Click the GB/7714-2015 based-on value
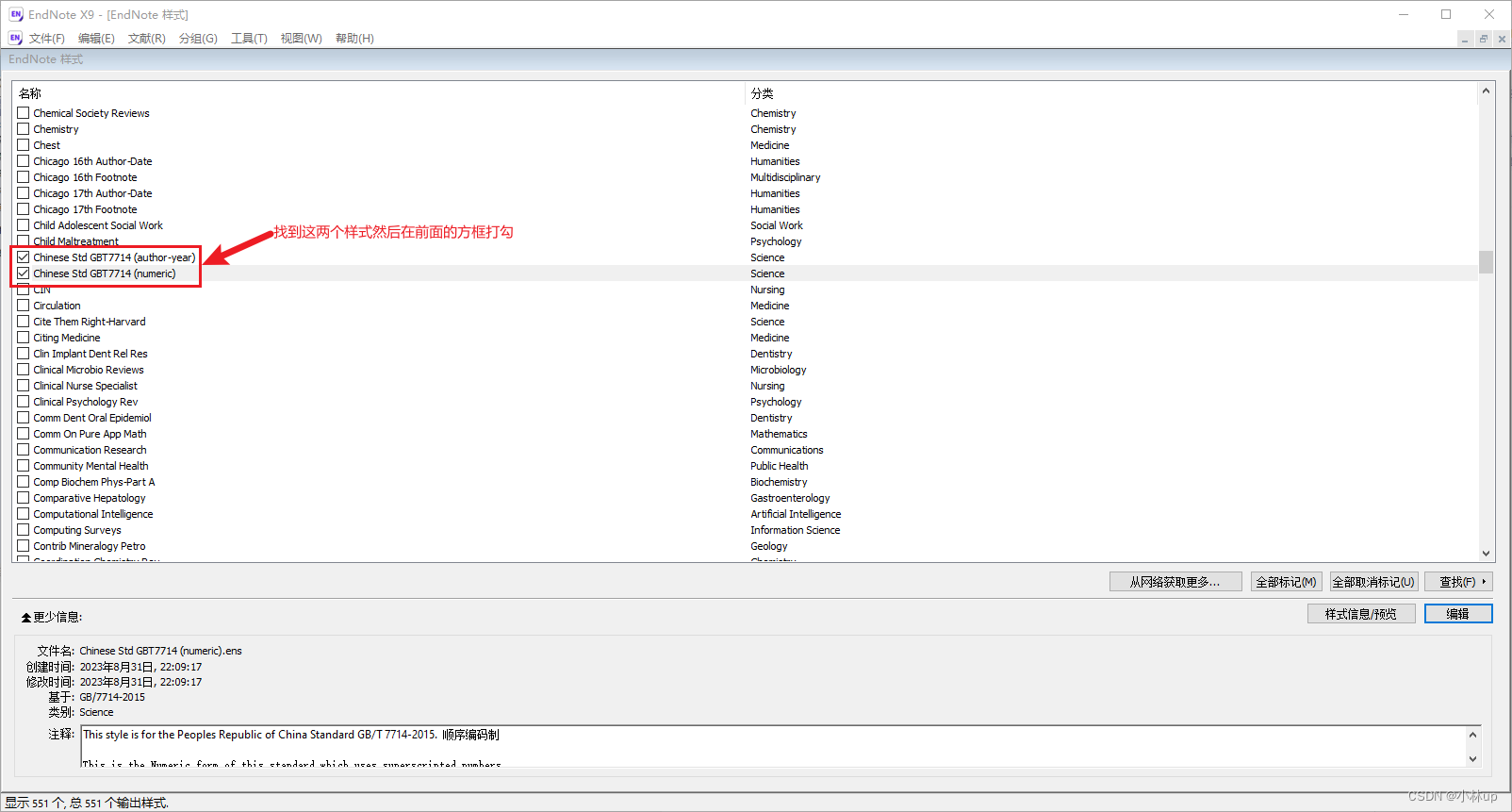The image size is (1512, 812). click(x=112, y=697)
